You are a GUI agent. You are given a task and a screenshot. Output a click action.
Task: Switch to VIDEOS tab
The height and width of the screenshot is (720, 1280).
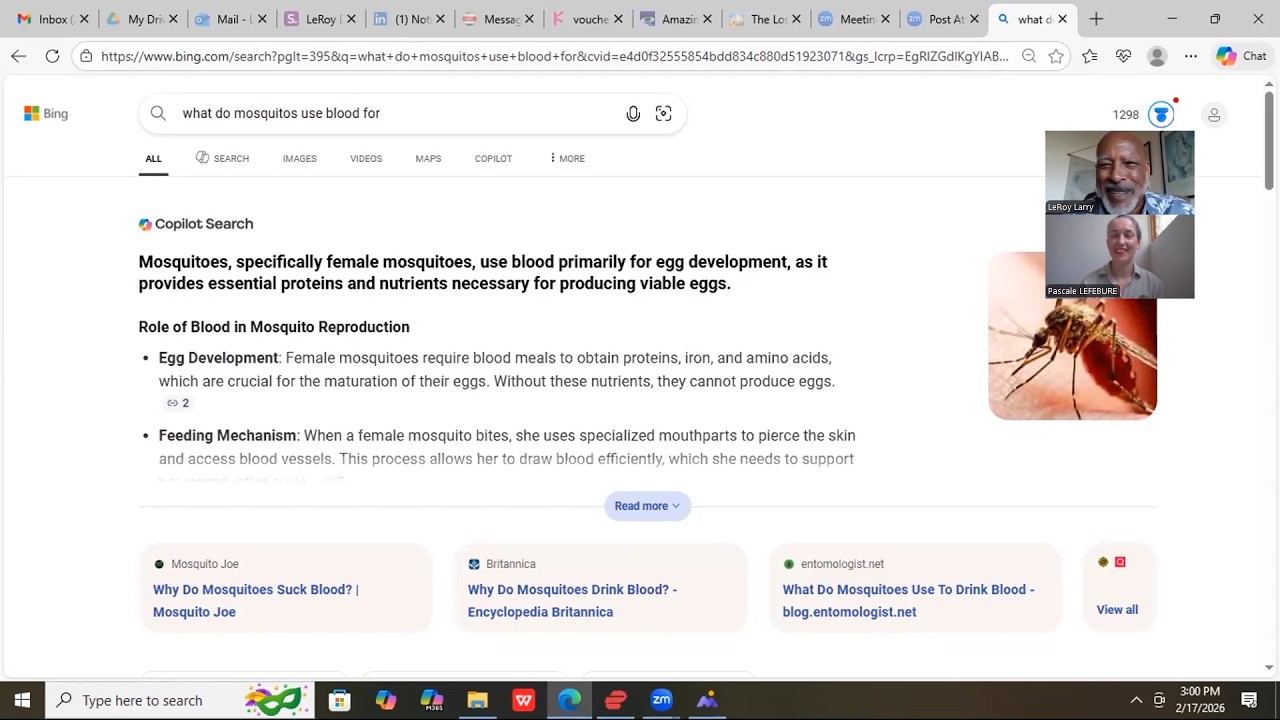366,158
